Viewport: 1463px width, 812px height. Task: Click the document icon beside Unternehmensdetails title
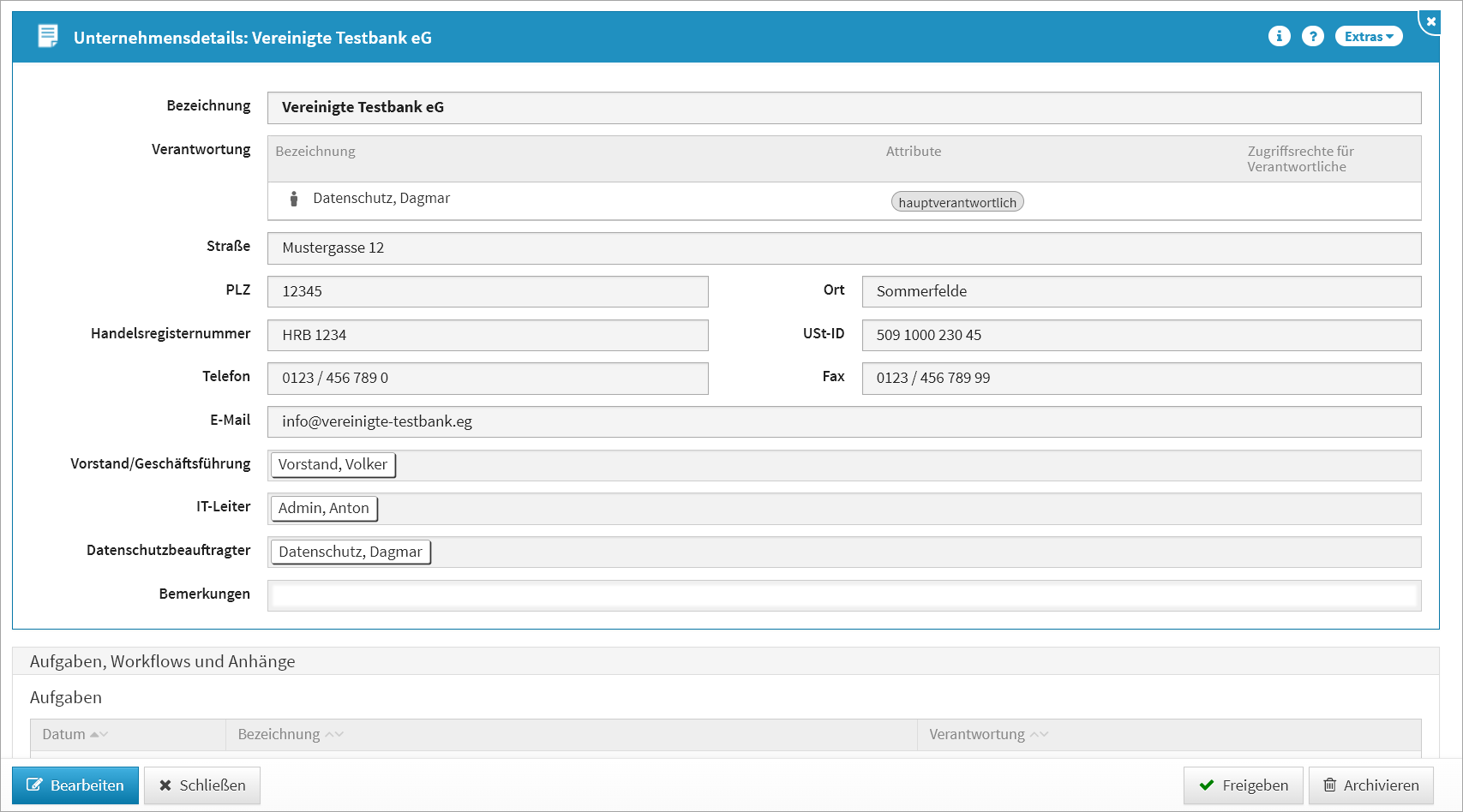pyautogui.click(x=48, y=36)
